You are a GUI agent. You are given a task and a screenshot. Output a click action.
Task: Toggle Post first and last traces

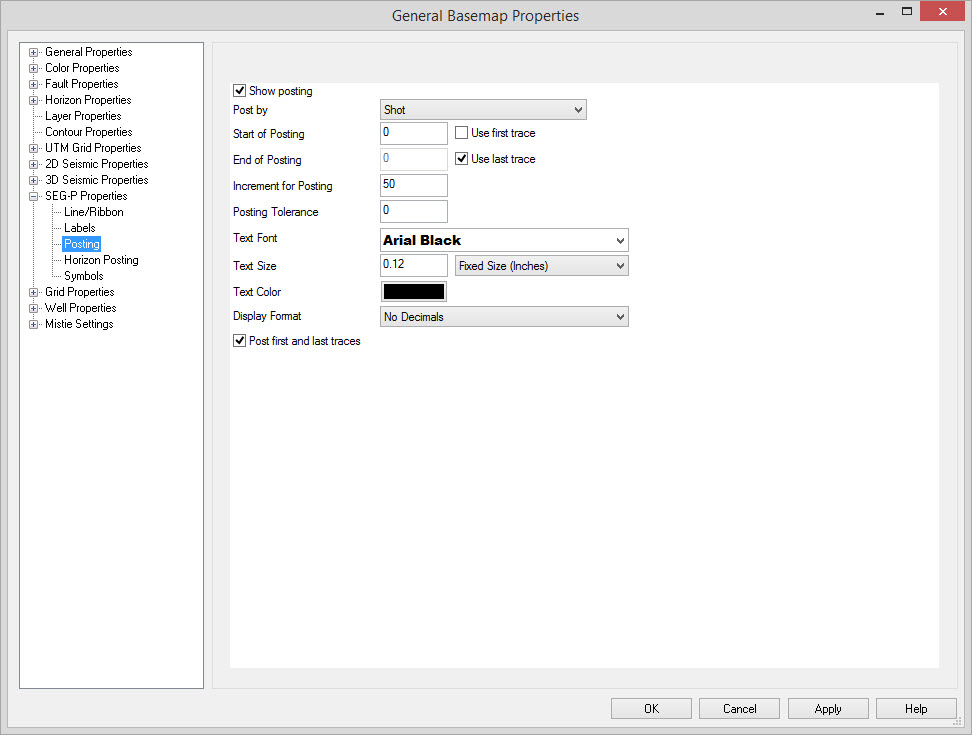240,341
